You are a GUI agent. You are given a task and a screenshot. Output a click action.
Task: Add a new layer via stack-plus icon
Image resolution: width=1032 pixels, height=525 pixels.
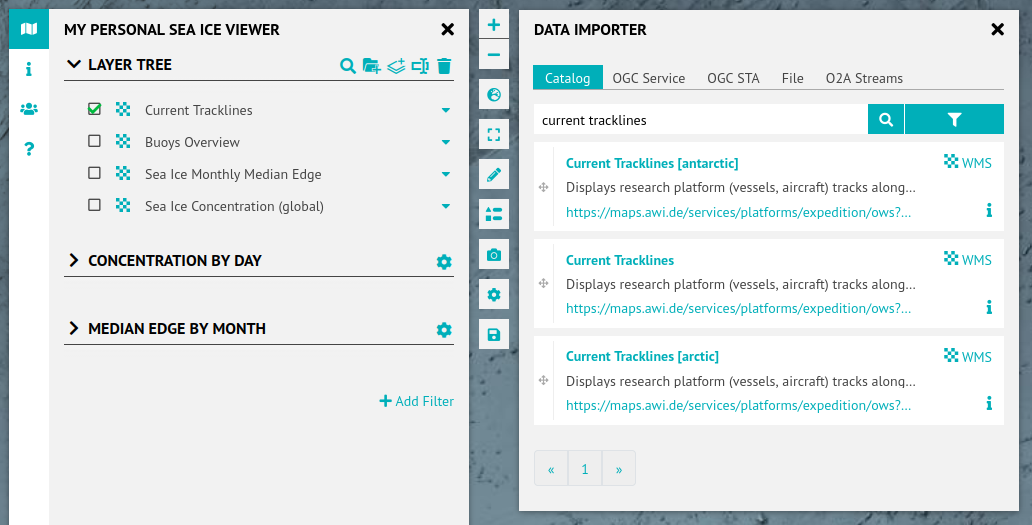pyautogui.click(x=396, y=66)
